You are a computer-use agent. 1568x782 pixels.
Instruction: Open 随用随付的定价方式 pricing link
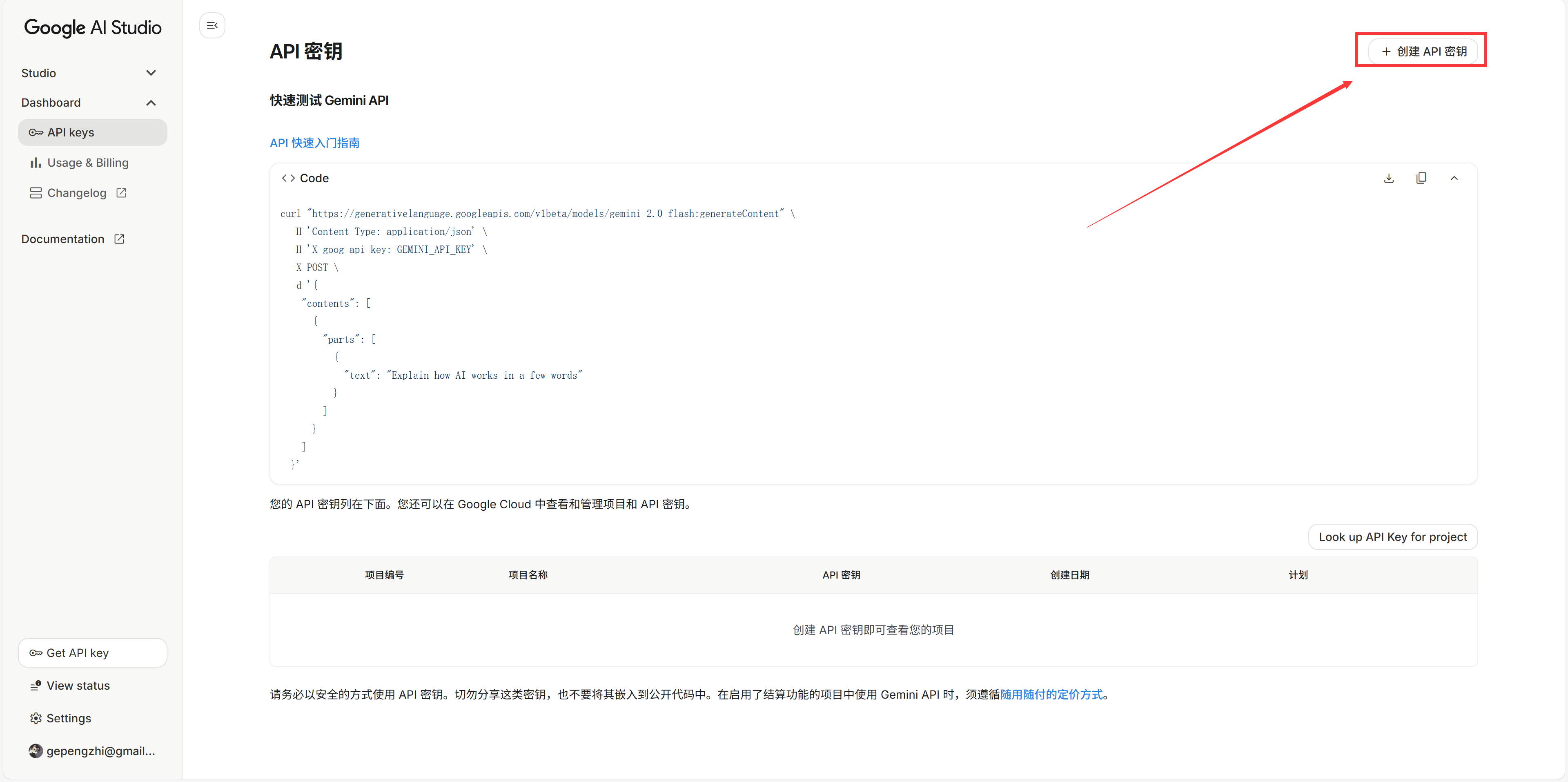click(1051, 695)
